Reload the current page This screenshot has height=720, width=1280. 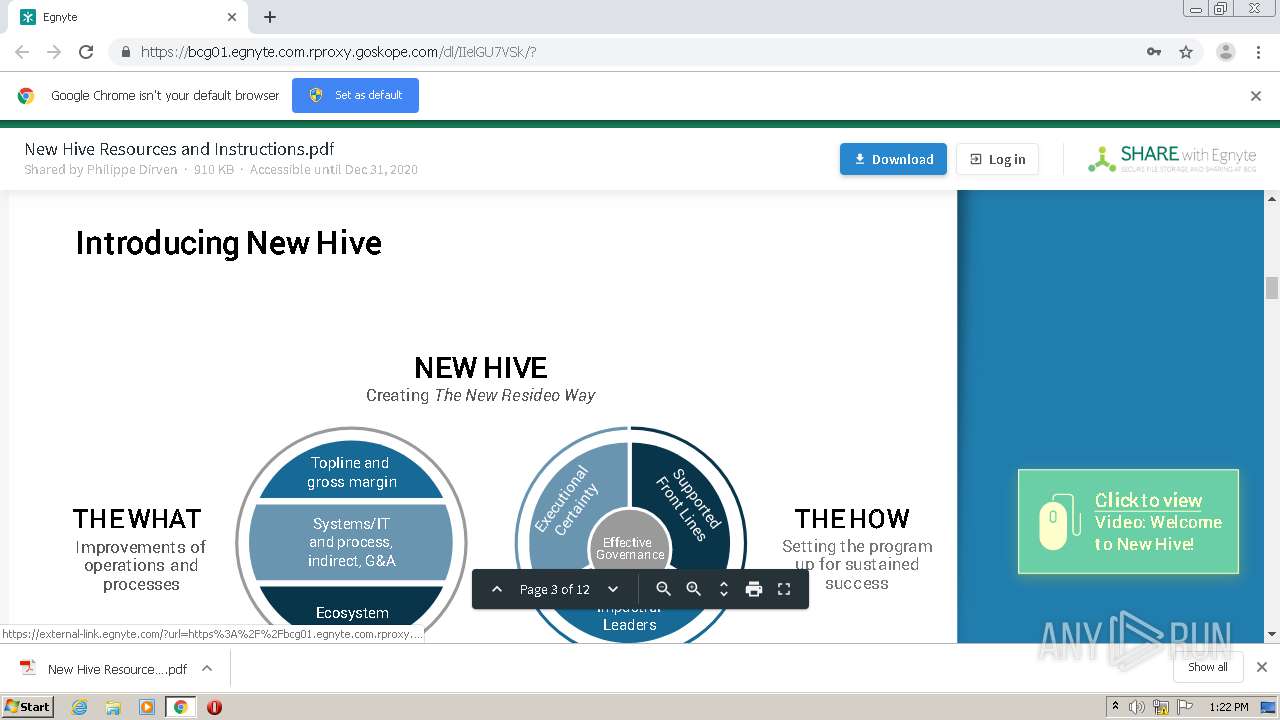pos(86,52)
